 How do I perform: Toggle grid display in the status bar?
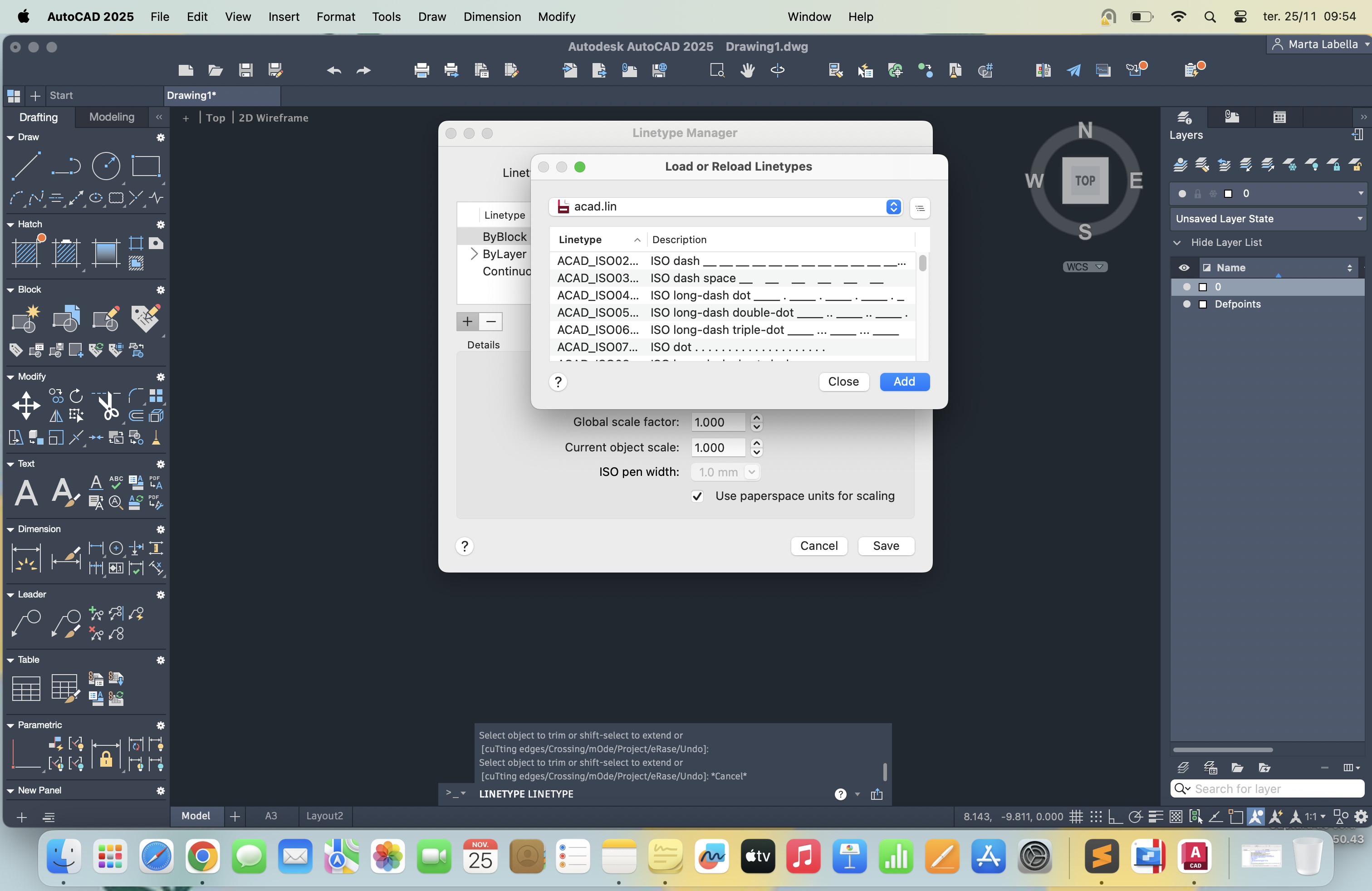coord(1076,817)
